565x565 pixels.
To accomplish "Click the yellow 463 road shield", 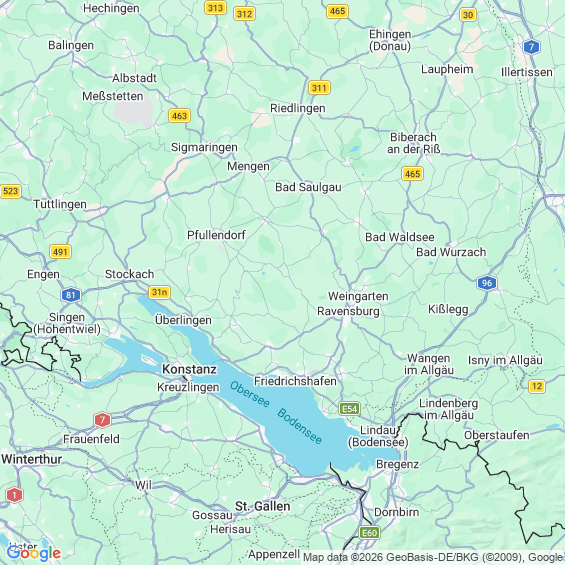I will pos(179,116).
